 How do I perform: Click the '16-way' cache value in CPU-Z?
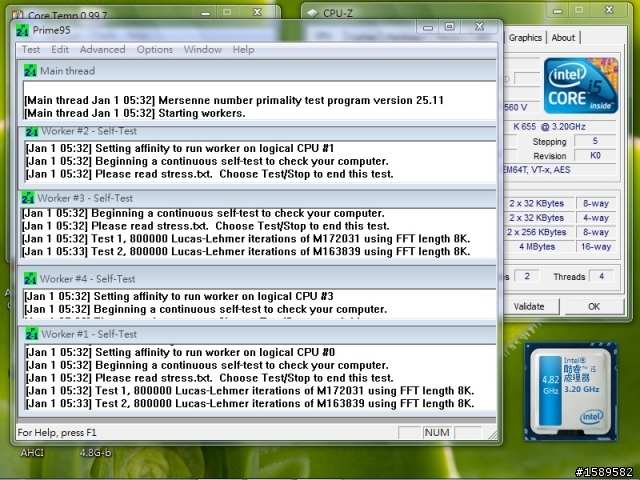click(x=596, y=247)
